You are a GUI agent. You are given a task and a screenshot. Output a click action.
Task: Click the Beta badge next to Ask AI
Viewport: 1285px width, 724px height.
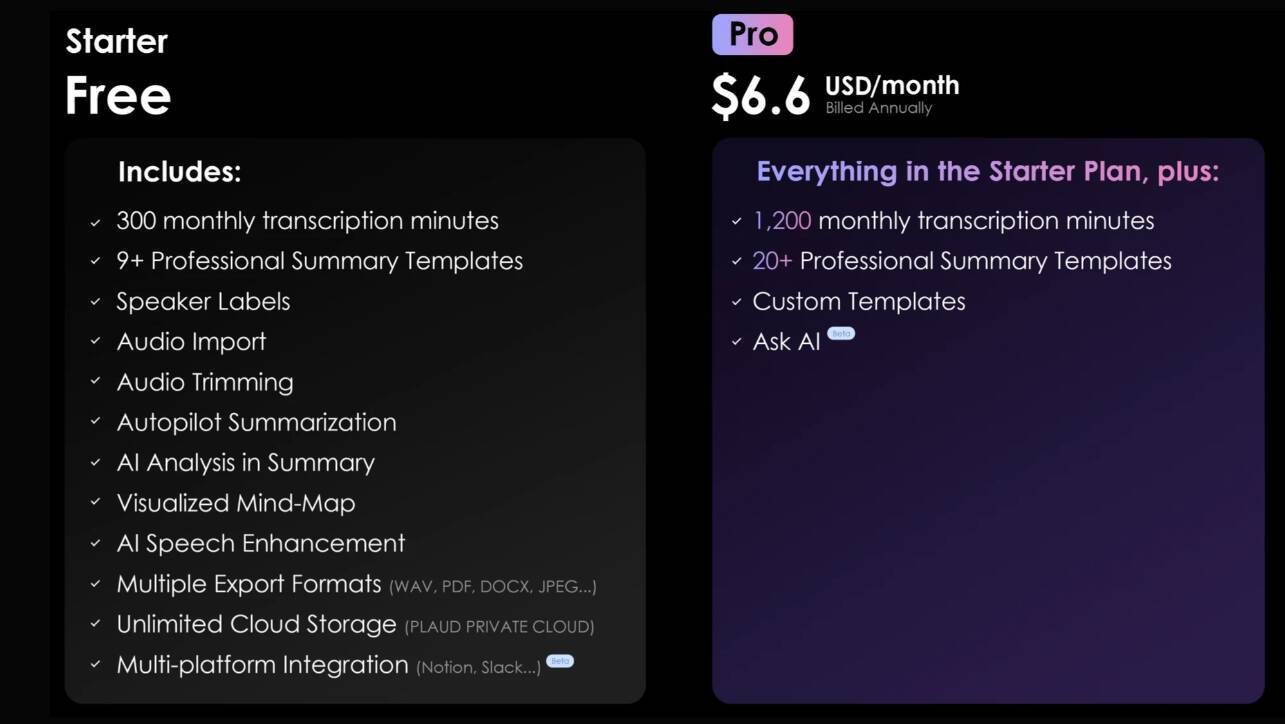click(x=841, y=333)
